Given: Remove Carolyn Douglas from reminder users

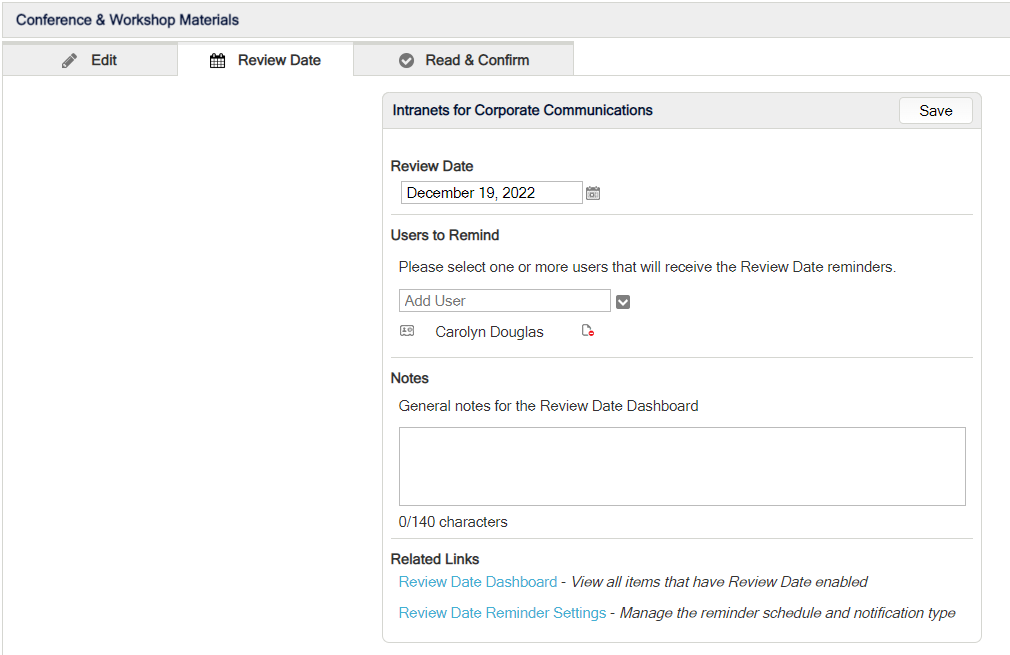Looking at the screenshot, I should [x=587, y=331].
